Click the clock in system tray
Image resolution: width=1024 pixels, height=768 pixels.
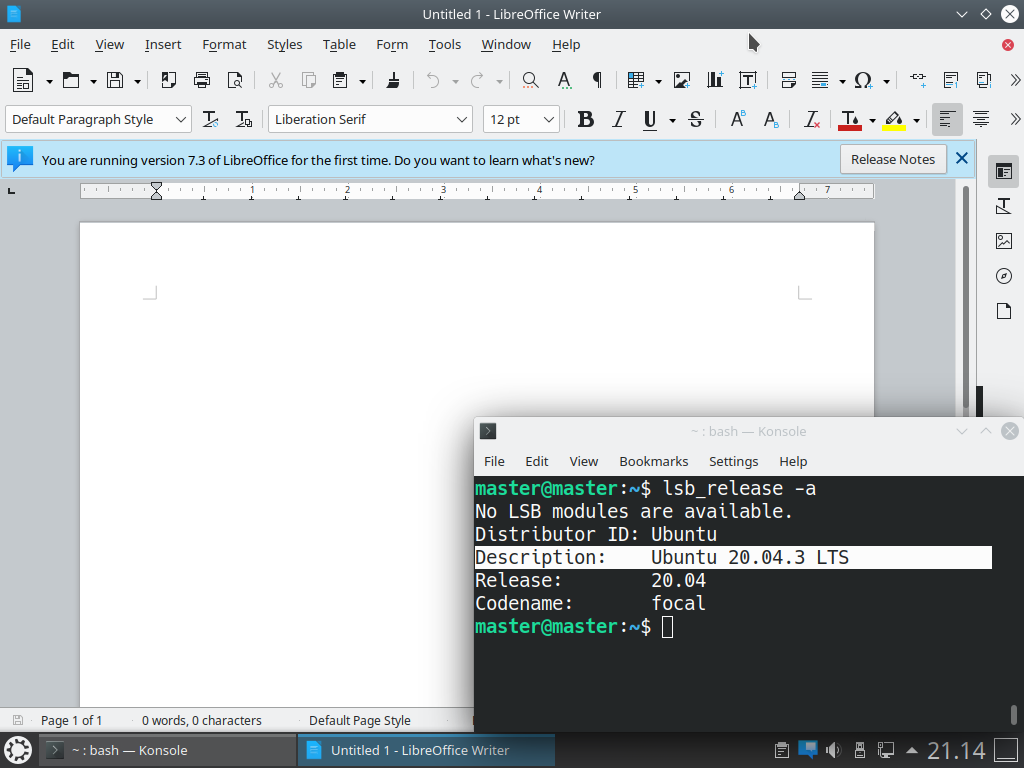[x=956, y=750]
